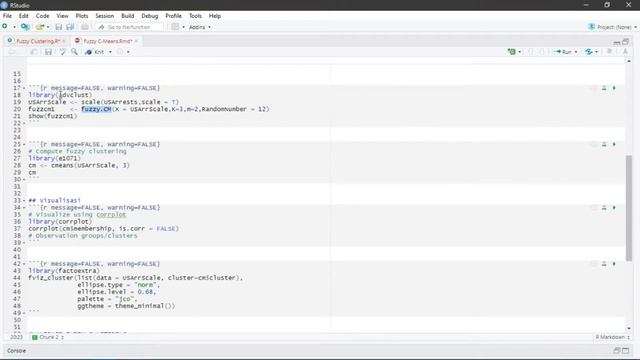Click the Knit button
The image size is (640, 360).
(x=95, y=52)
